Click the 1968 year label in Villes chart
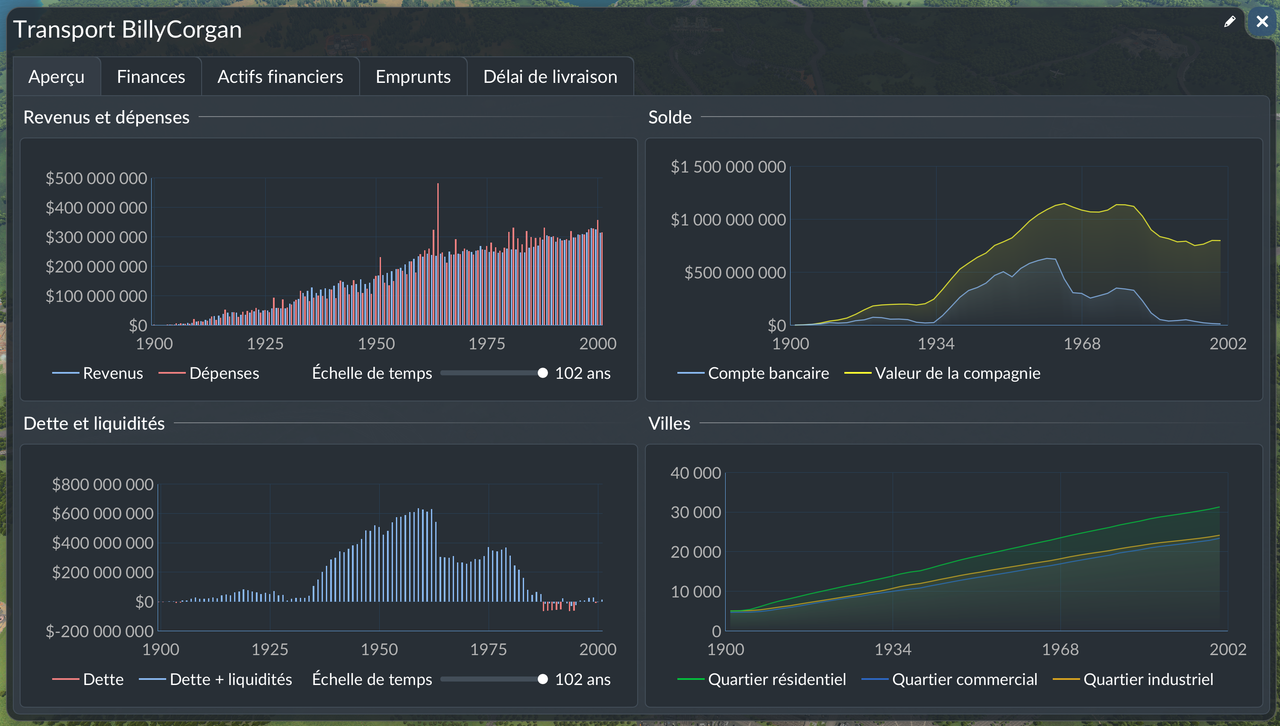 [1061, 649]
